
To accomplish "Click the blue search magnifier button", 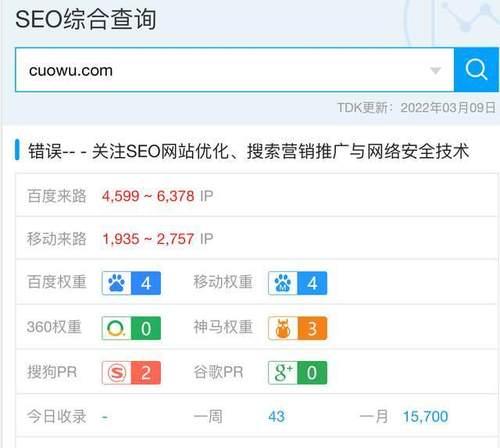I will click(476, 70).
